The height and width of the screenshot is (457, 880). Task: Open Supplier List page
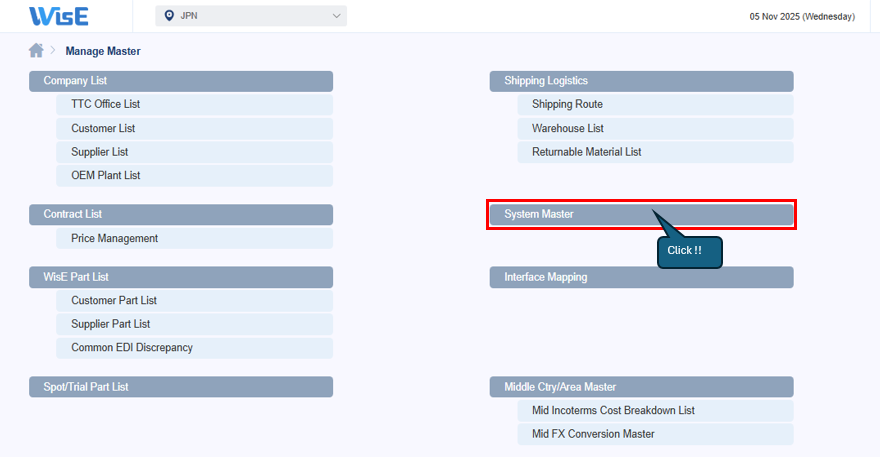click(x=100, y=152)
